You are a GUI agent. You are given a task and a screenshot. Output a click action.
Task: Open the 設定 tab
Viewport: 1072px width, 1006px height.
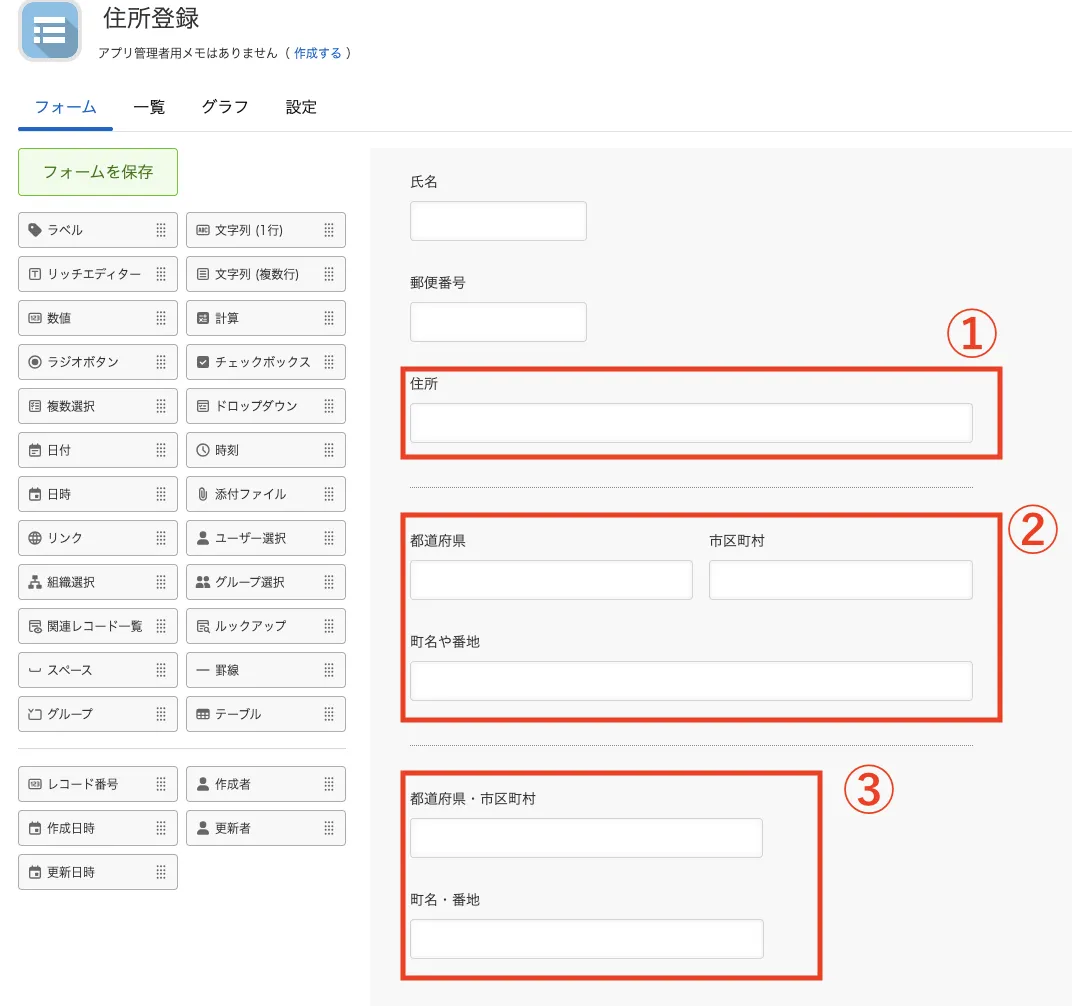[x=302, y=107]
